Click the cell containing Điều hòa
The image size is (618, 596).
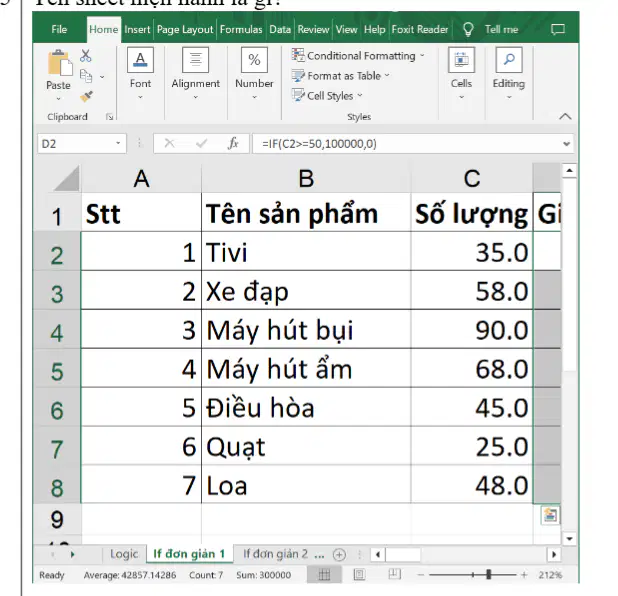(x=306, y=407)
